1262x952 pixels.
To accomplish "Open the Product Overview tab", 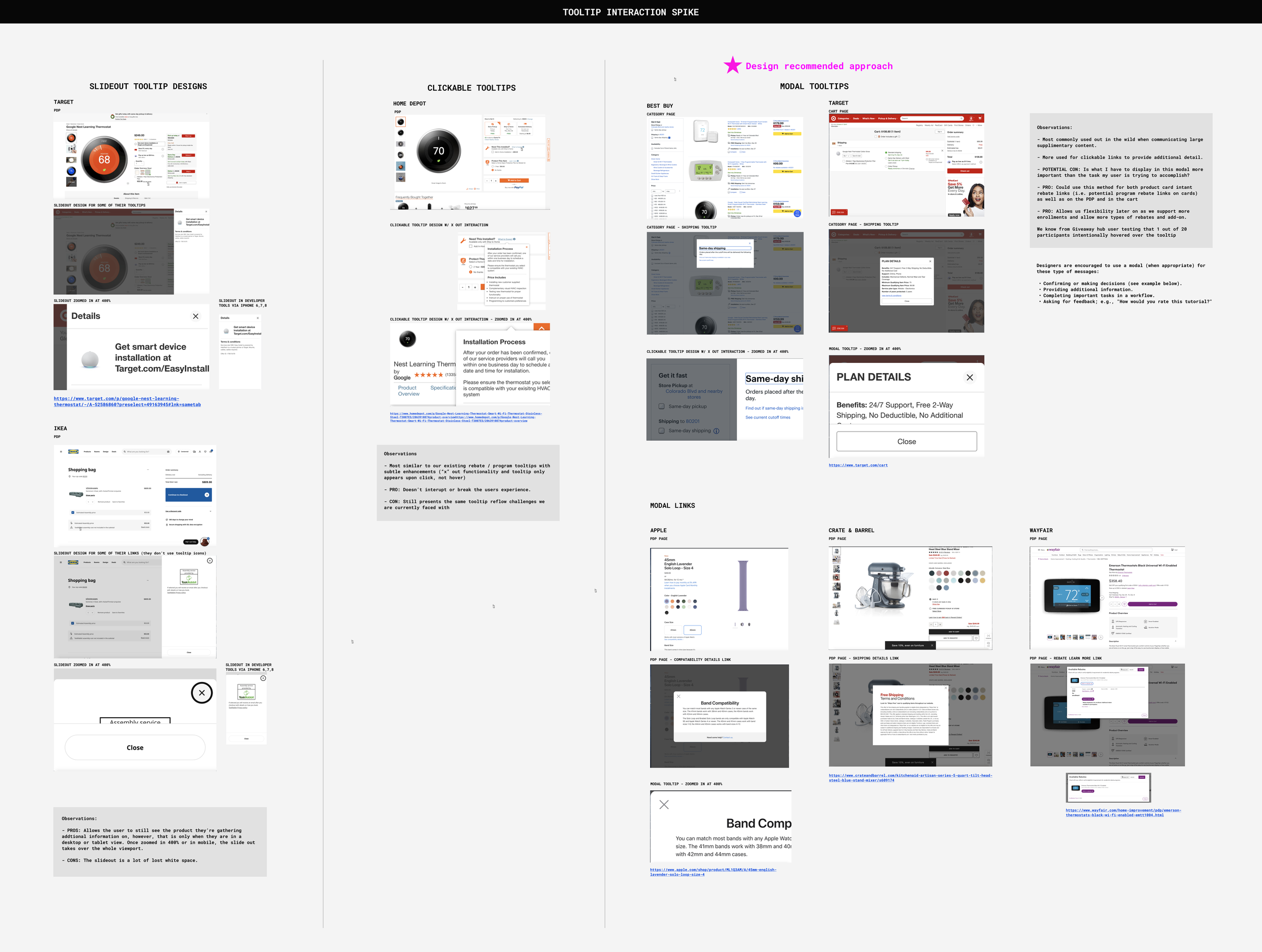I will pyautogui.click(x=408, y=391).
